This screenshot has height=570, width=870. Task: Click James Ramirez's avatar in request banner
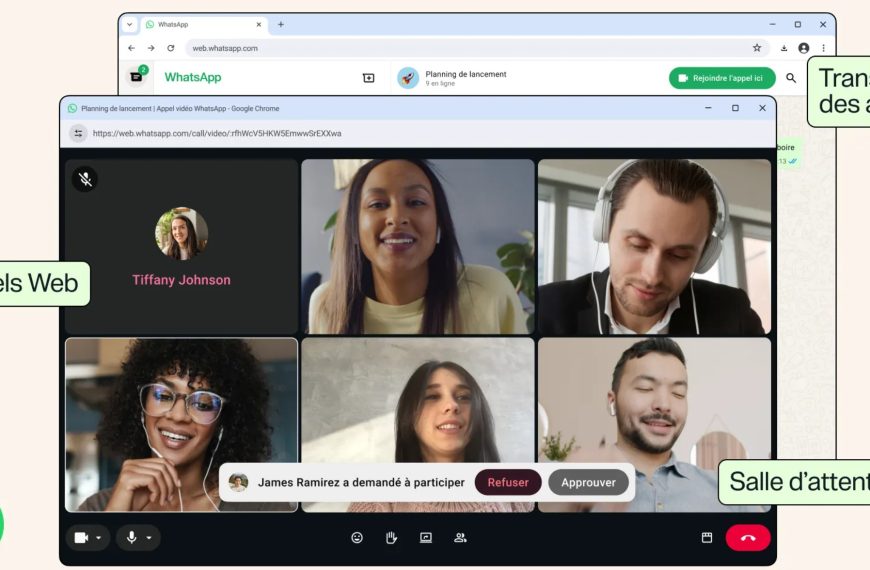[239, 482]
